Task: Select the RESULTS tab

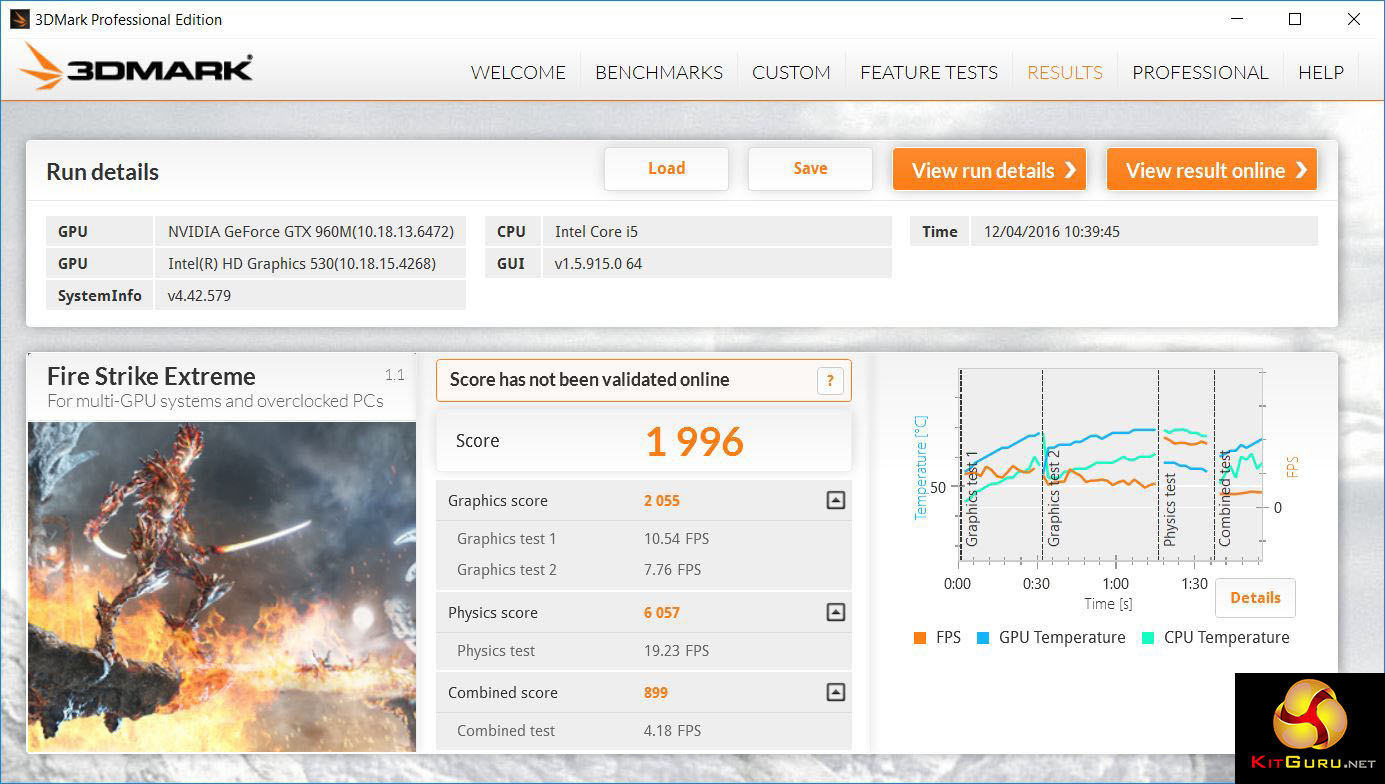Action: click(1065, 73)
